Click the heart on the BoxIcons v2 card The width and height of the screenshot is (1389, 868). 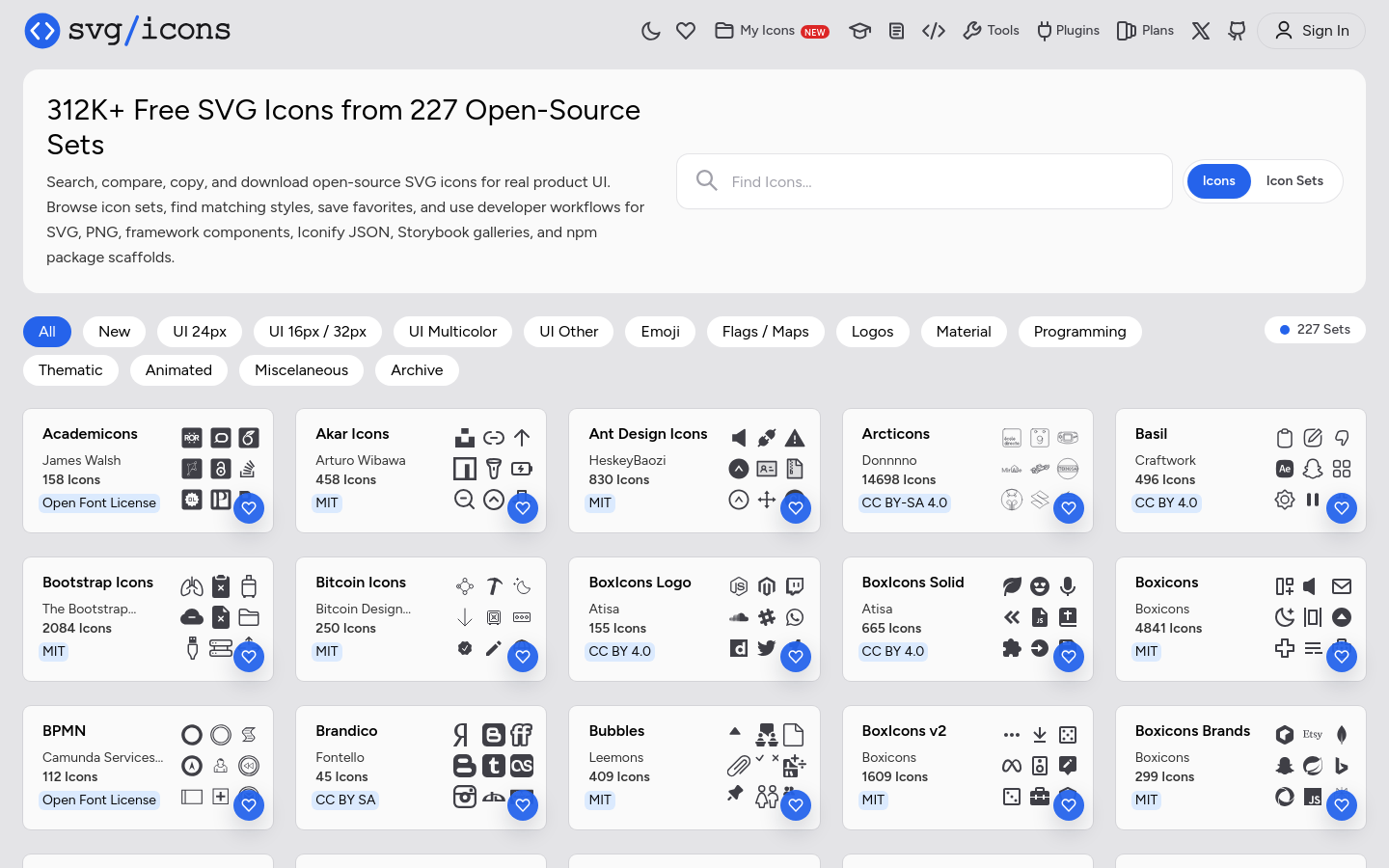tap(1069, 805)
